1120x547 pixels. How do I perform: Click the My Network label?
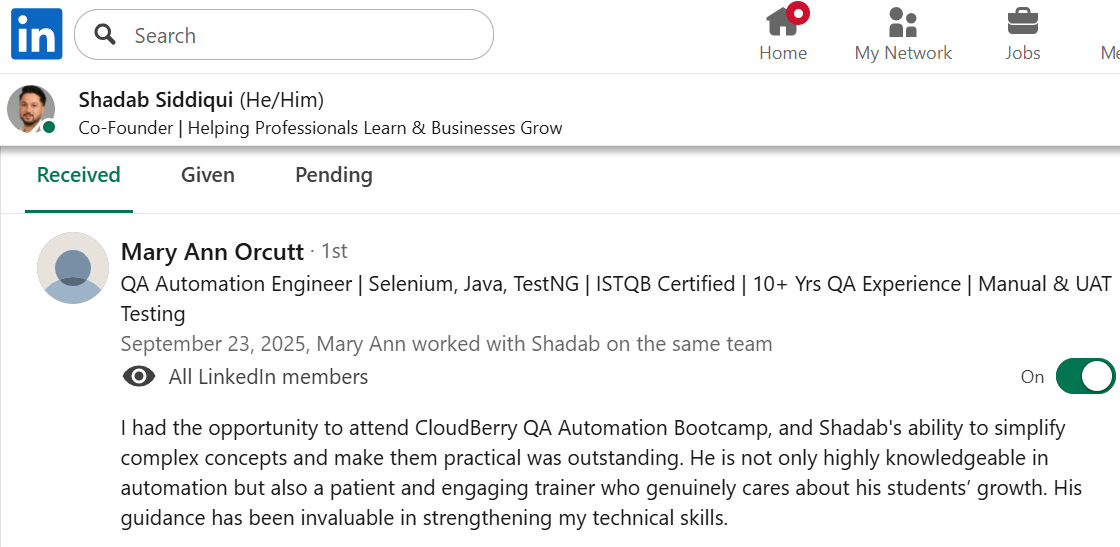903,53
